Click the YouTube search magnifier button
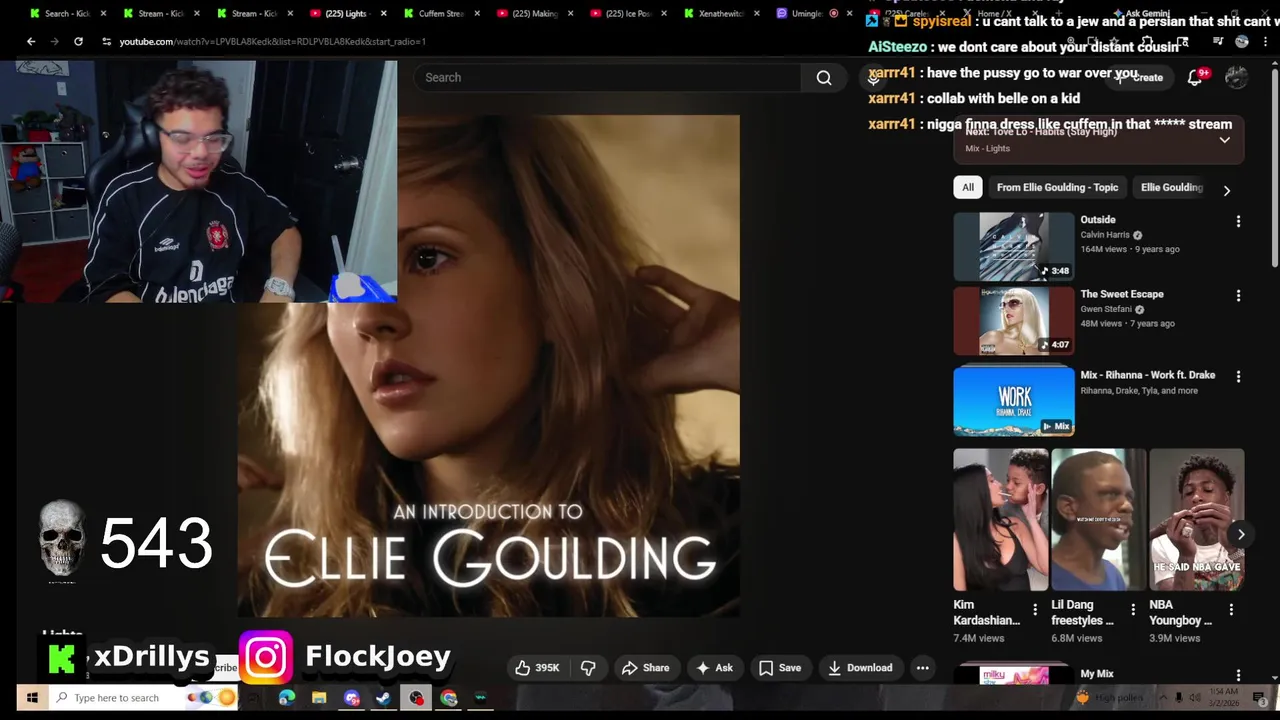Viewport: 1280px width, 720px height. pyautogui.click(x=824, y=78)
